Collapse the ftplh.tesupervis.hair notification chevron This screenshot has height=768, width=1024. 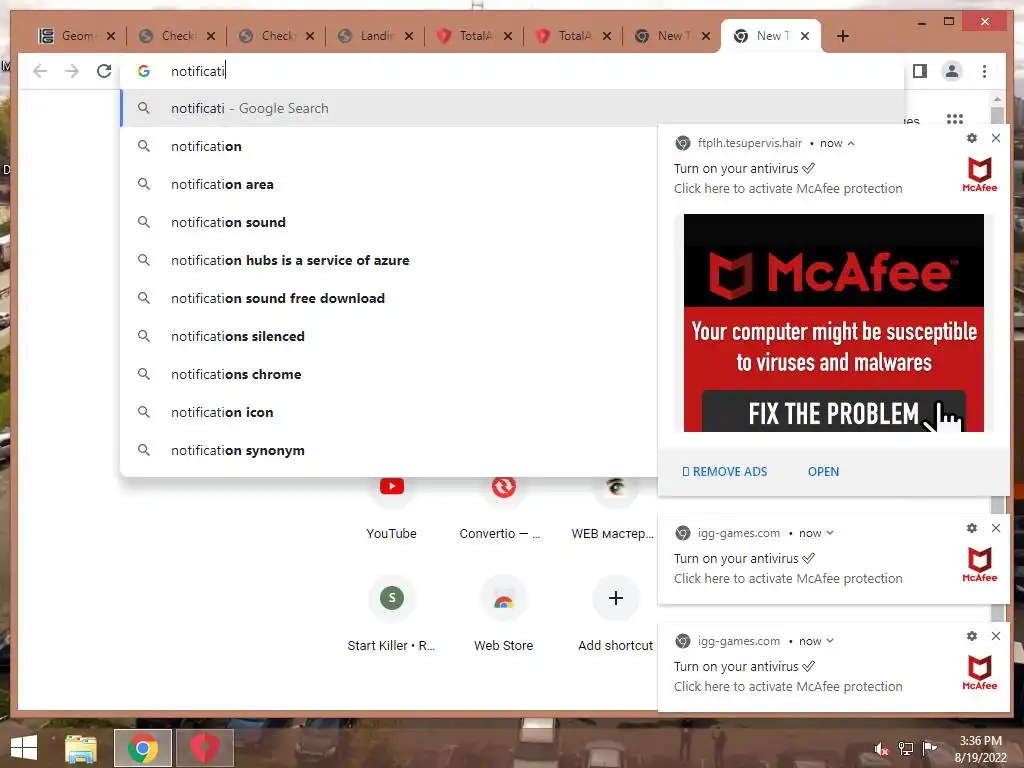851,144
